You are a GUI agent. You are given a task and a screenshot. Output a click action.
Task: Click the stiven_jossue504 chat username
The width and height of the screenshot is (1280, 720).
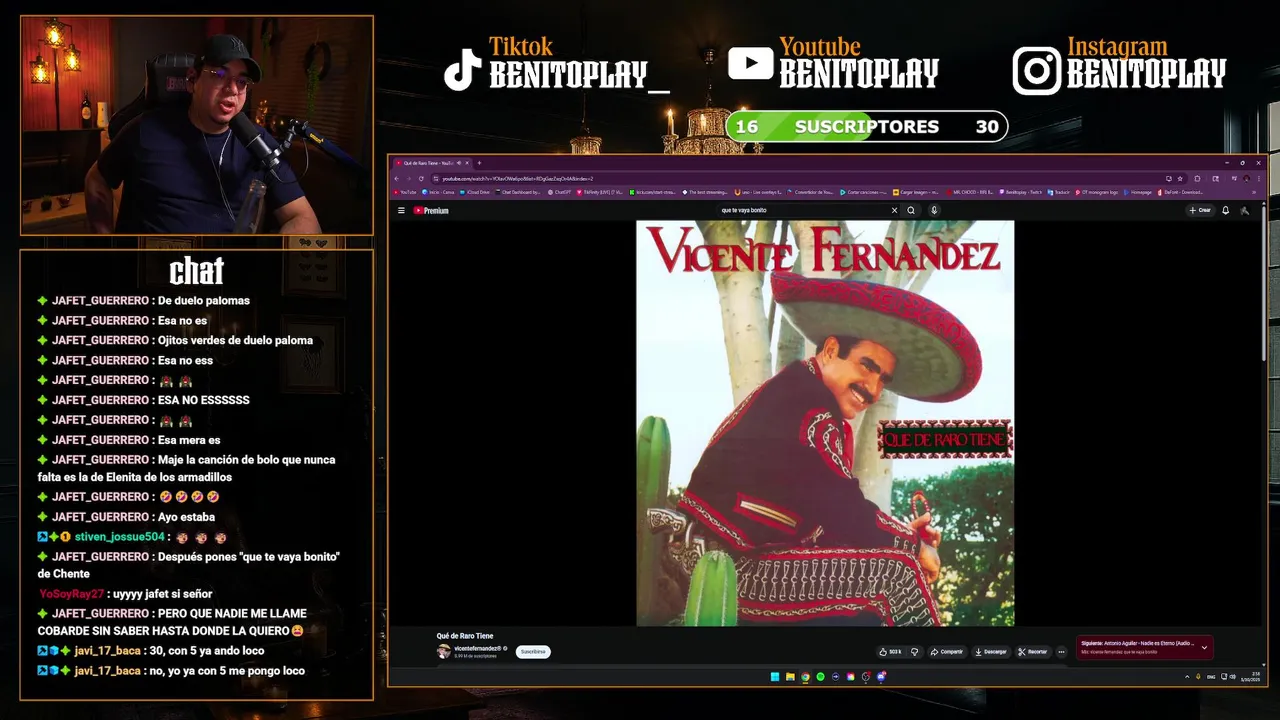point(119,537)
